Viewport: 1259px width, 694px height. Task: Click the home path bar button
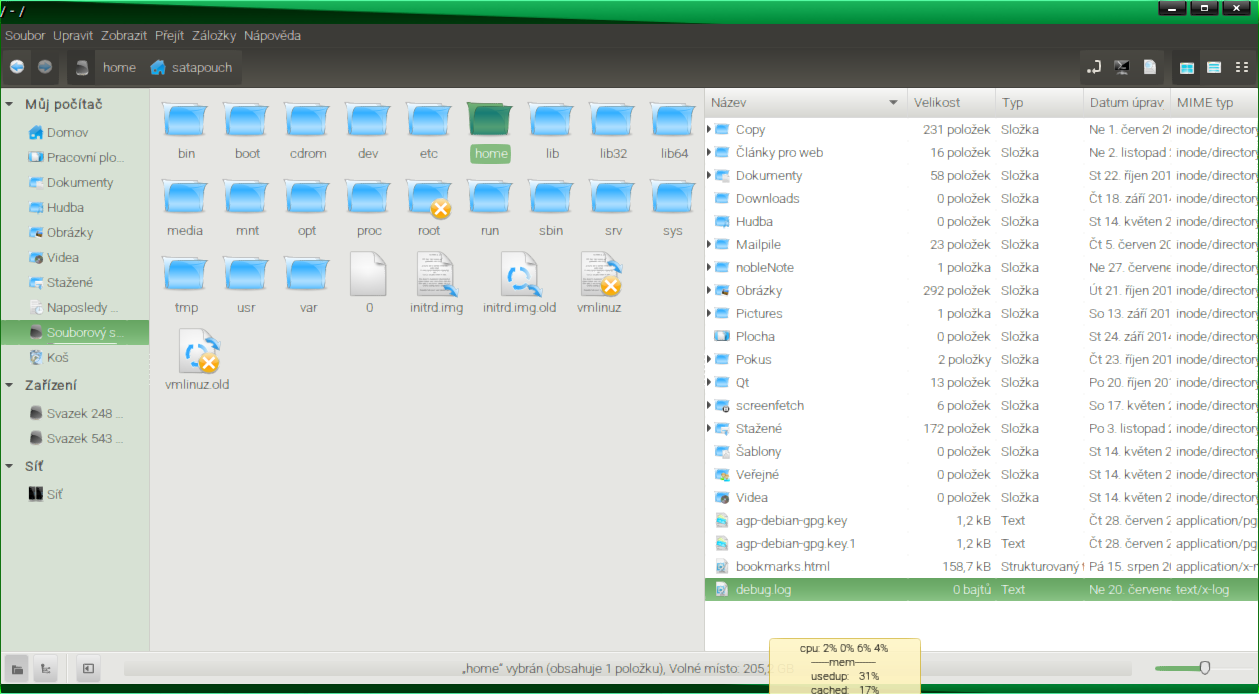(x=119, y=68)
